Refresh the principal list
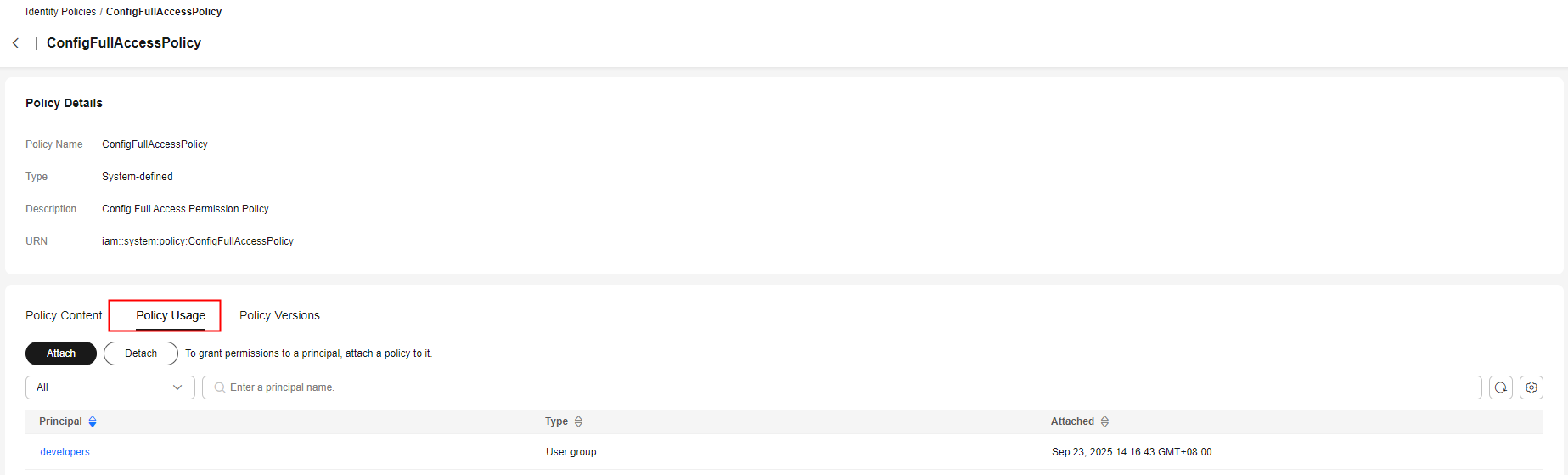This screenshot has width=1568, height=475. pos(1501,387)
